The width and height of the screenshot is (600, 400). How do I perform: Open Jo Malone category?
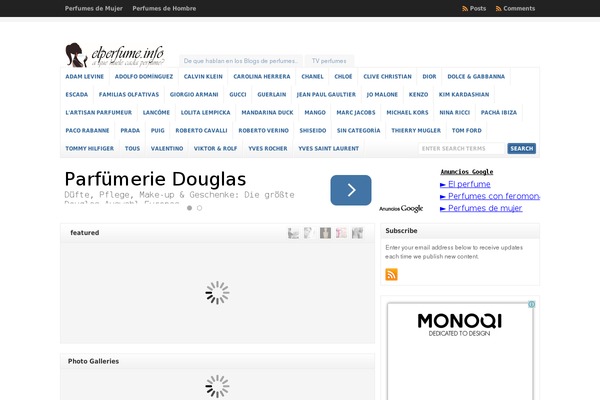coord(382,95)
